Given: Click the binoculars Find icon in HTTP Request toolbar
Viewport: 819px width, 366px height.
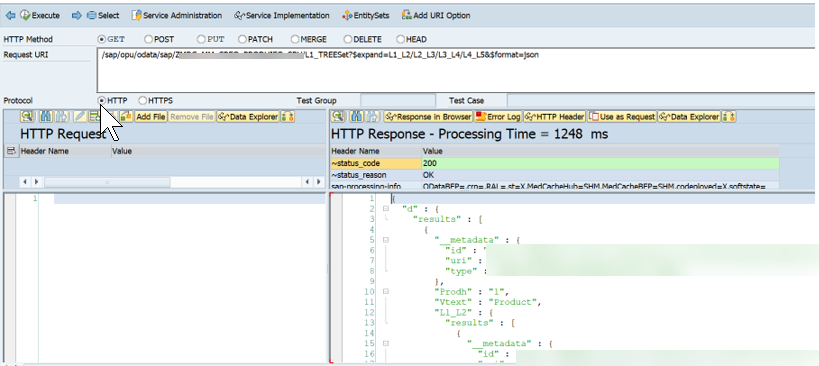Looking at the screenshot, I should click(x=45, y=117).
